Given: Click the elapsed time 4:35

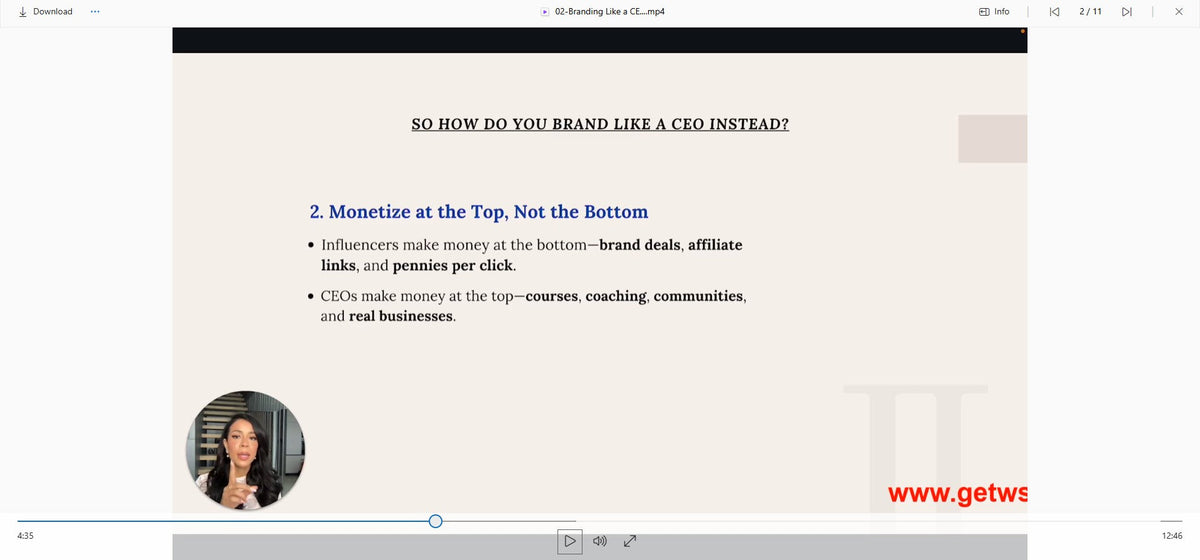Looking at the screenshot, I should tap(26, 536).
